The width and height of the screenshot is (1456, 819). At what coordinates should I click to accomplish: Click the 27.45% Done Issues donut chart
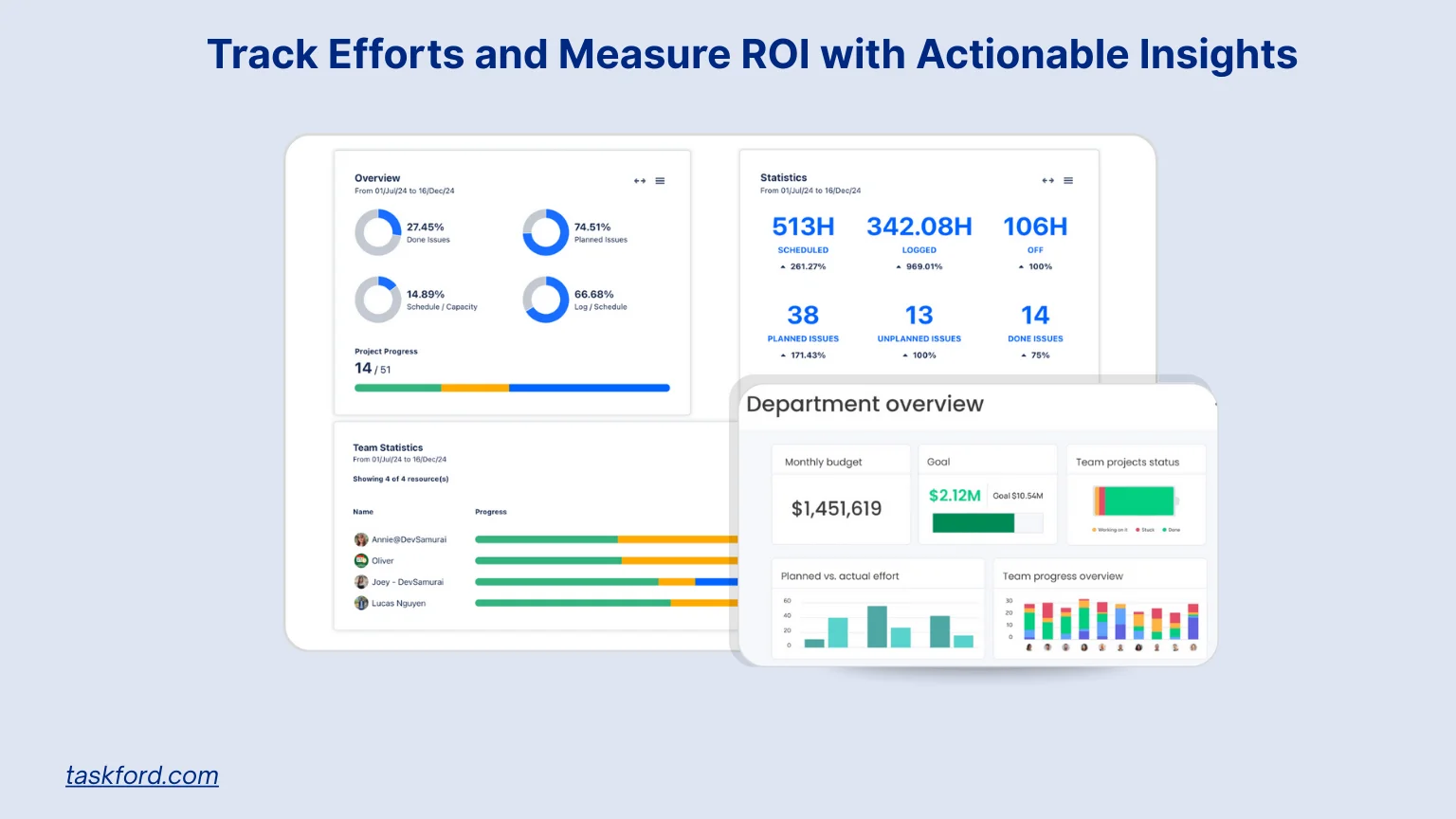[377, 232]
